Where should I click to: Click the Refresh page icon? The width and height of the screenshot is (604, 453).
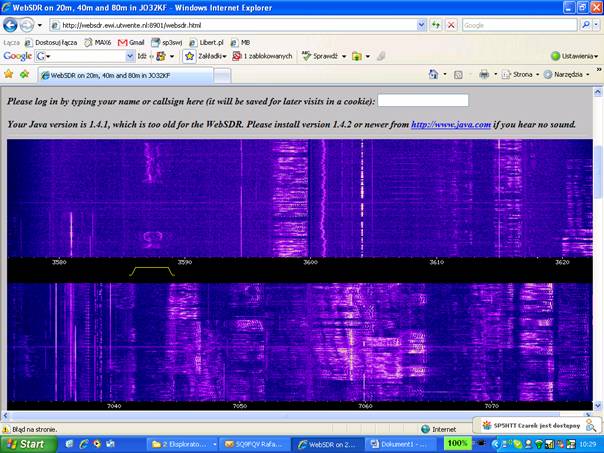point(436,25)
